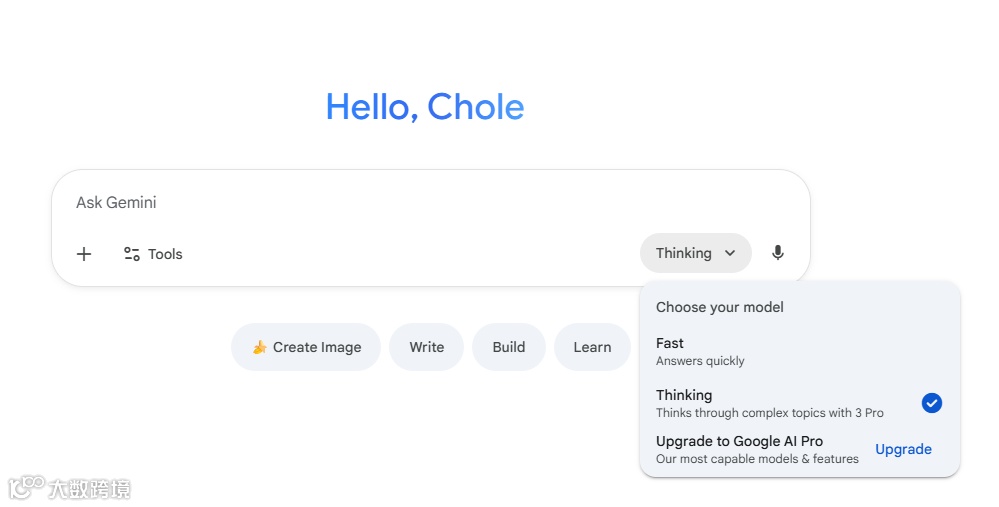Open the Tools text label
999x507 pixels.
click(165, 254)
